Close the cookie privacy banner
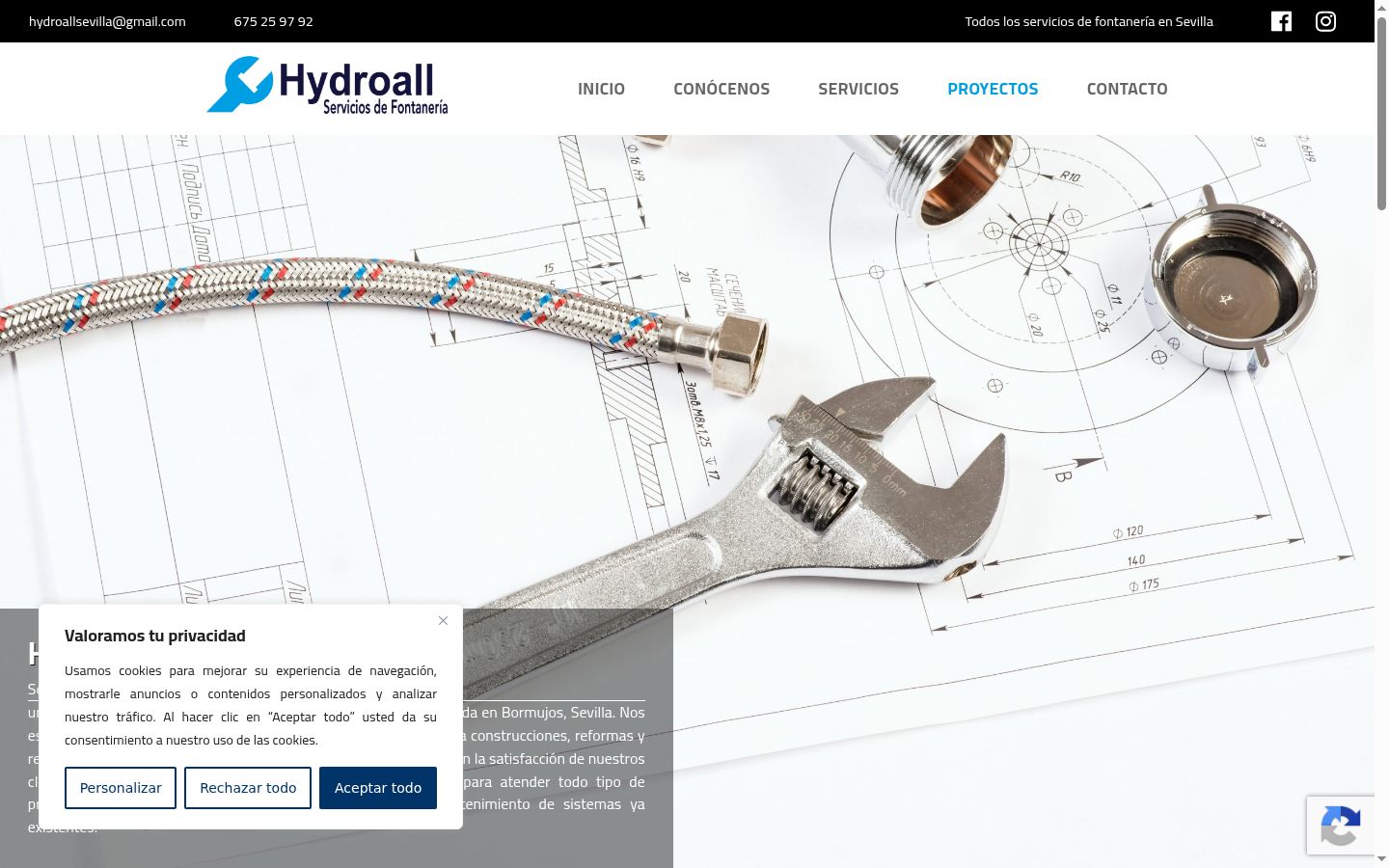The height and width of the screenshot is (868, 1389). (x=443, y=620)
